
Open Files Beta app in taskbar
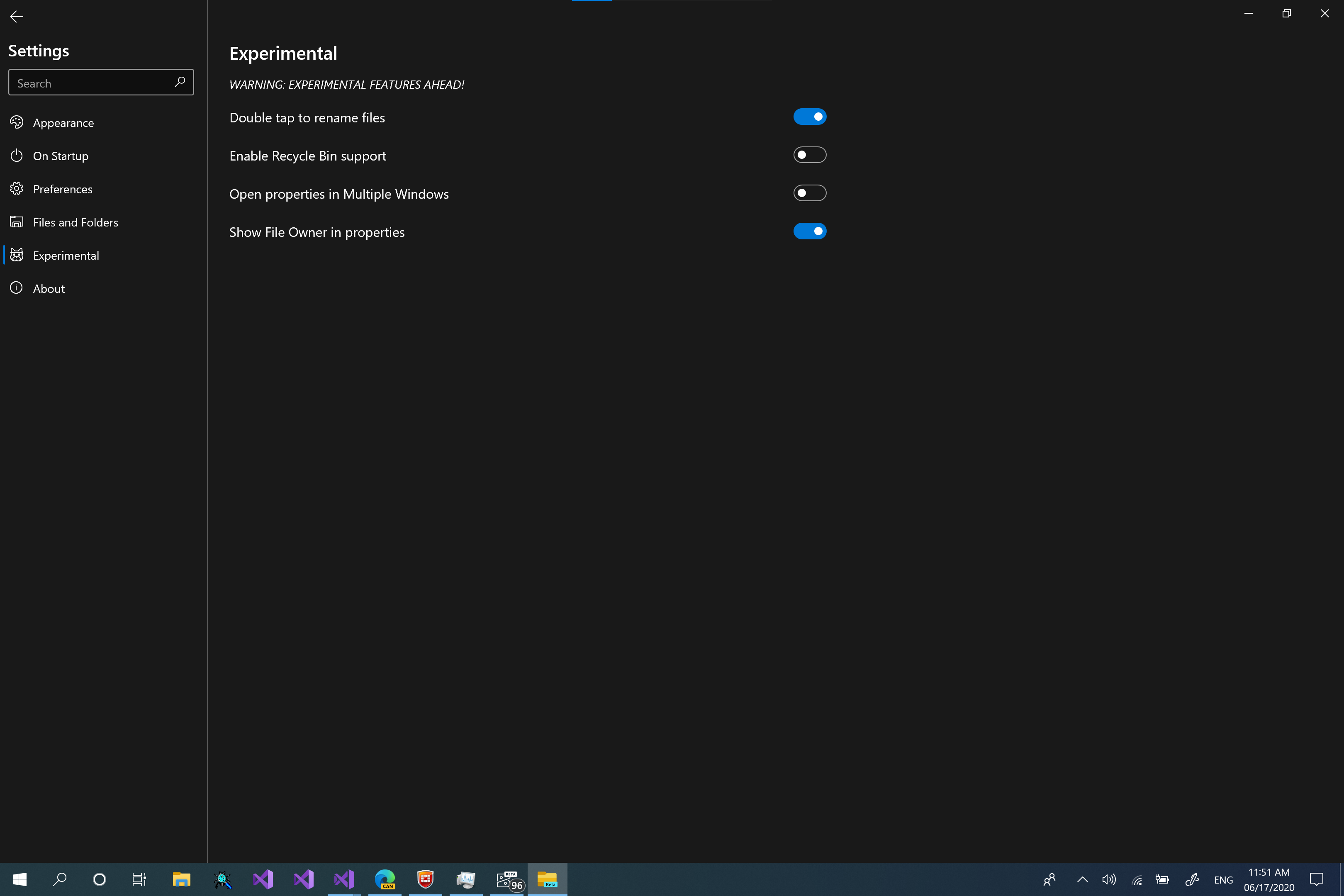[x=548, y=879]
